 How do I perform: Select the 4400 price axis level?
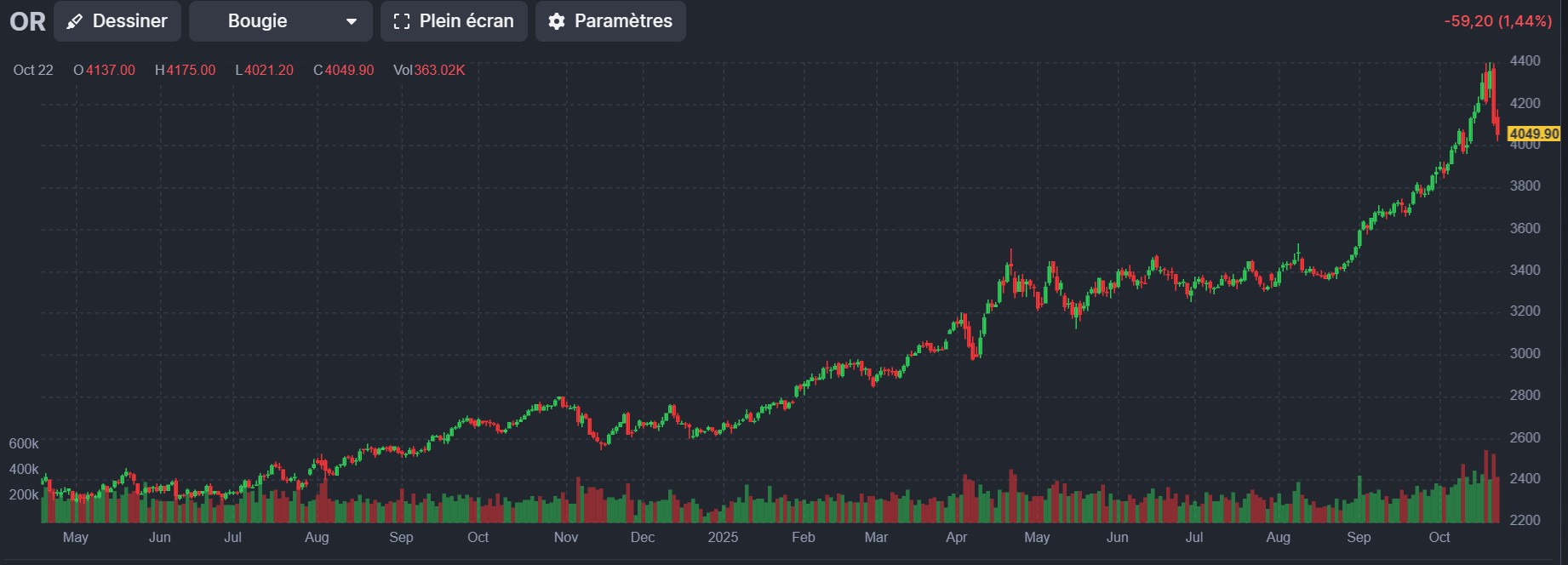1525,61
